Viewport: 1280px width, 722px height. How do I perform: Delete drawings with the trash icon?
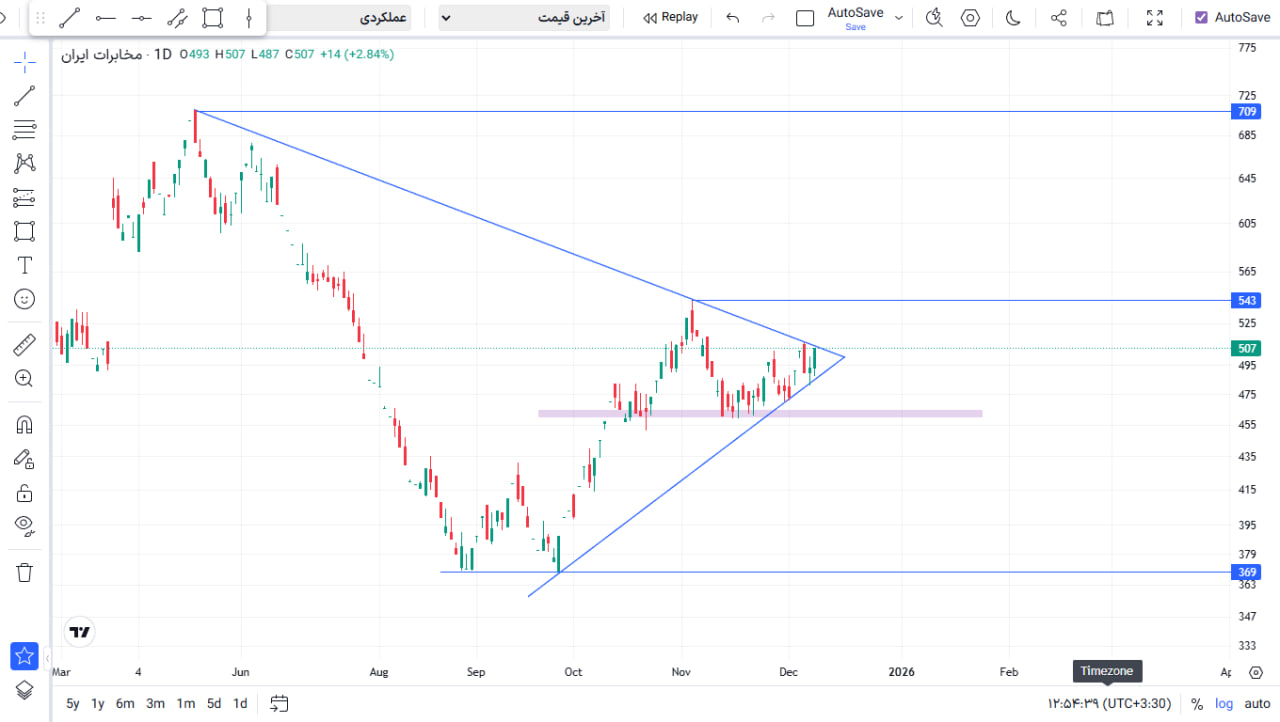[x=25, y=573]
